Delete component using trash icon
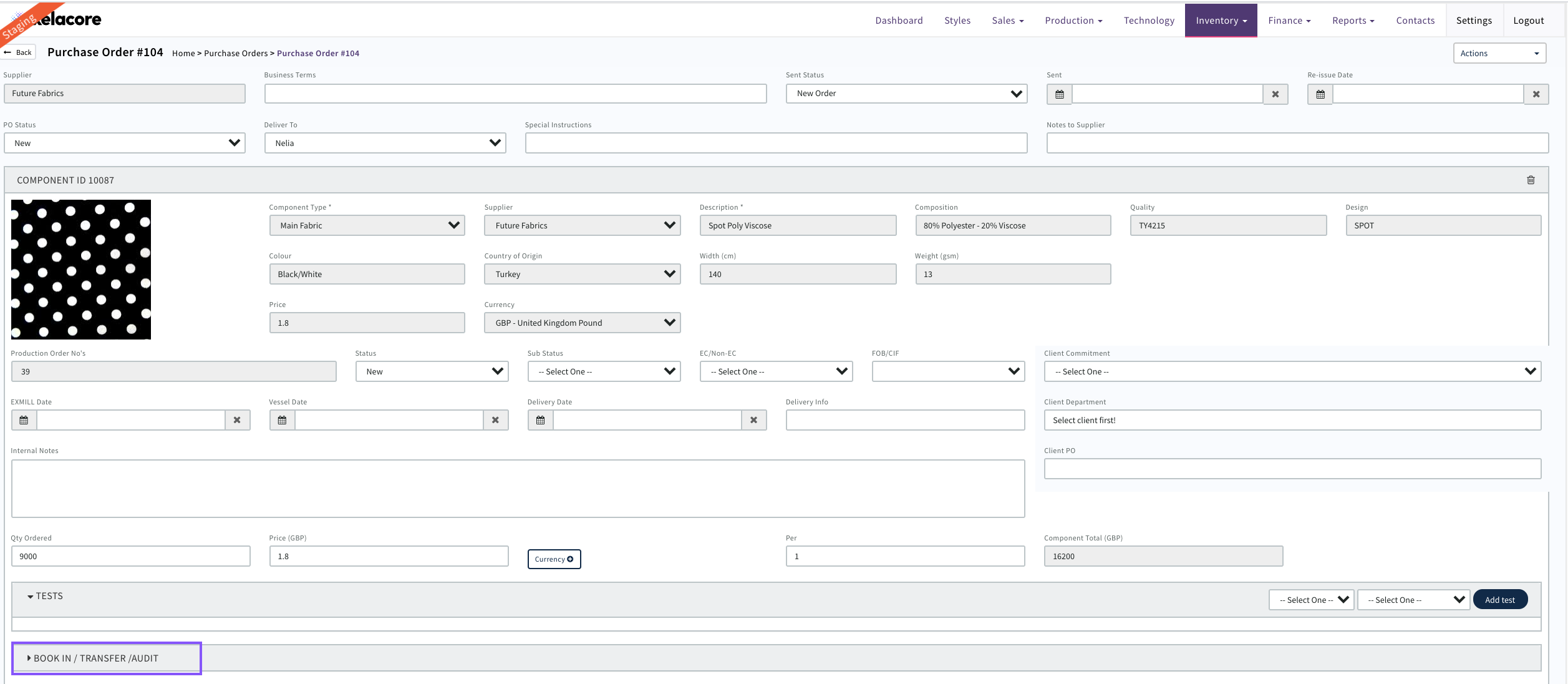Image resolution: width=1568 pixels, height=684 pixels. point(1531,180)
